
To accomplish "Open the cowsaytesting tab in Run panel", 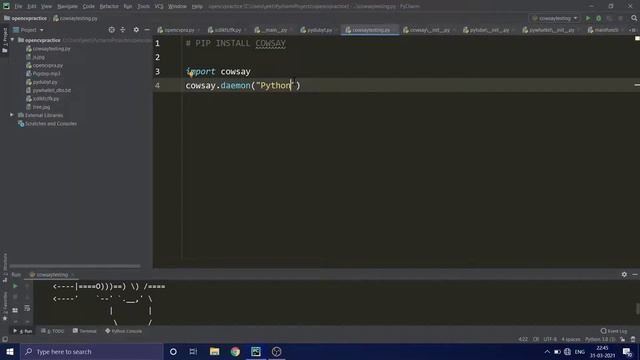I will (51, 275).
